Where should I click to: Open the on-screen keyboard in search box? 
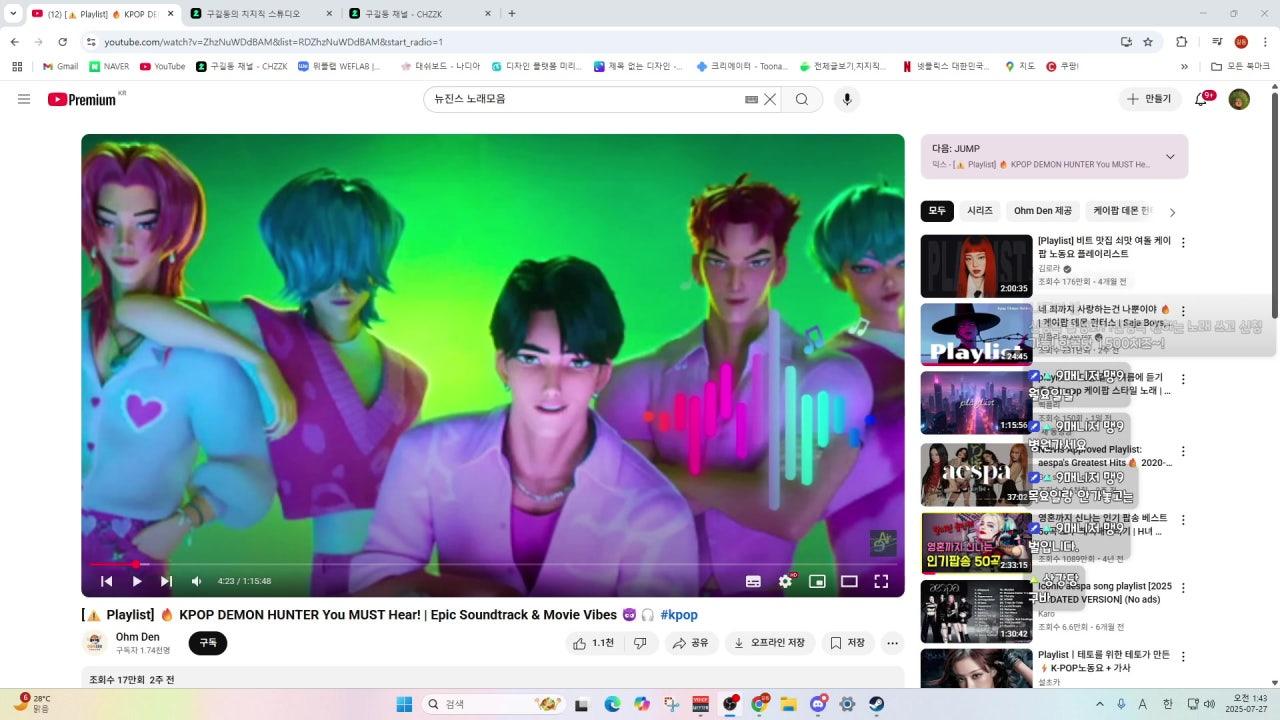(x=751, y=99)
